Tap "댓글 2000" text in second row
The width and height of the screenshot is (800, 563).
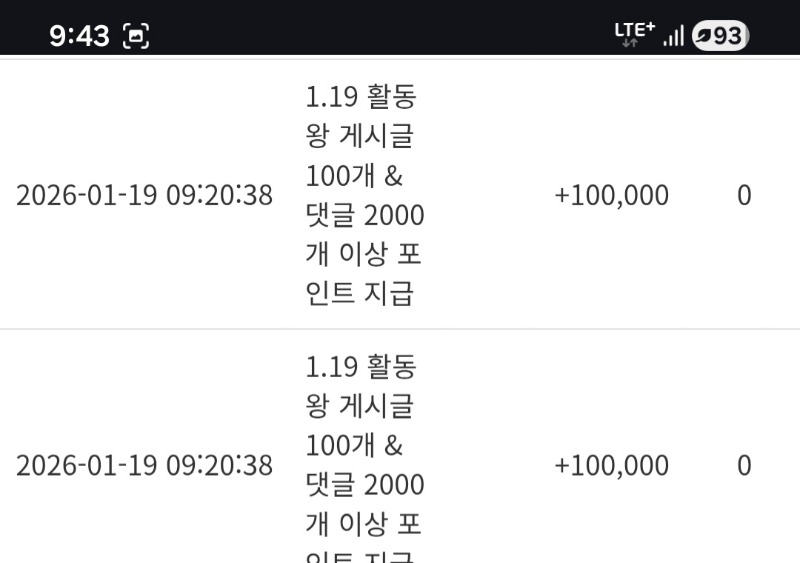[365, 485]
